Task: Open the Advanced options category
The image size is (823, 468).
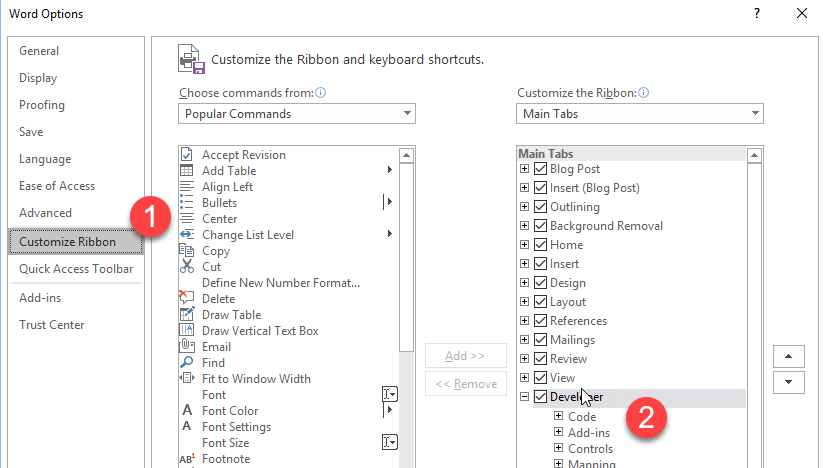Action: 76,212
